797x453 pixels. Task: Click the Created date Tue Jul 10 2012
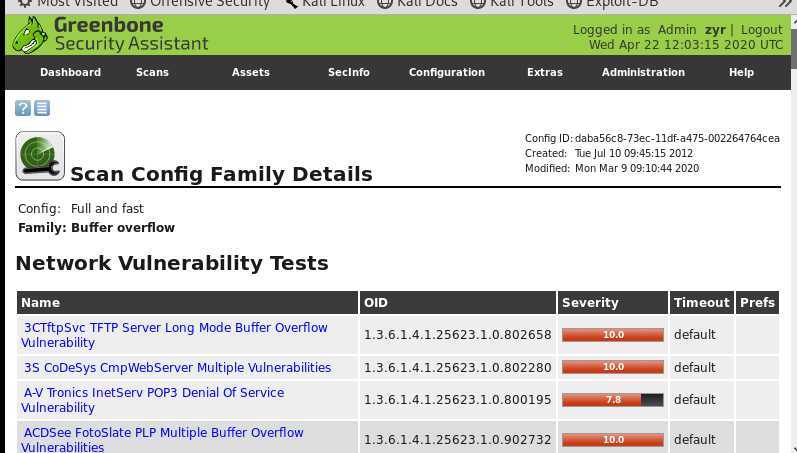[x=634, y=153]
